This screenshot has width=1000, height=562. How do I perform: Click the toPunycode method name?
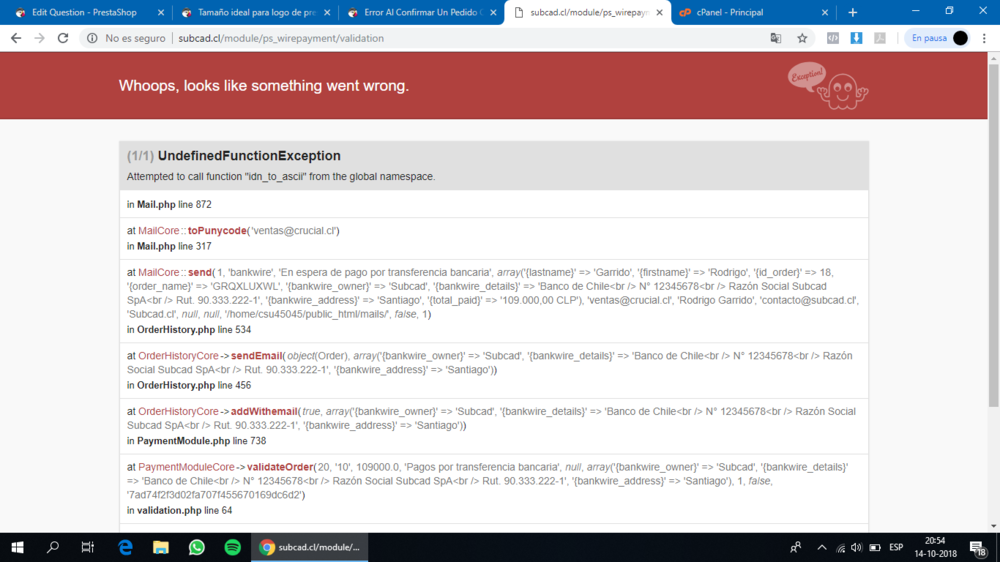(217, 230)
